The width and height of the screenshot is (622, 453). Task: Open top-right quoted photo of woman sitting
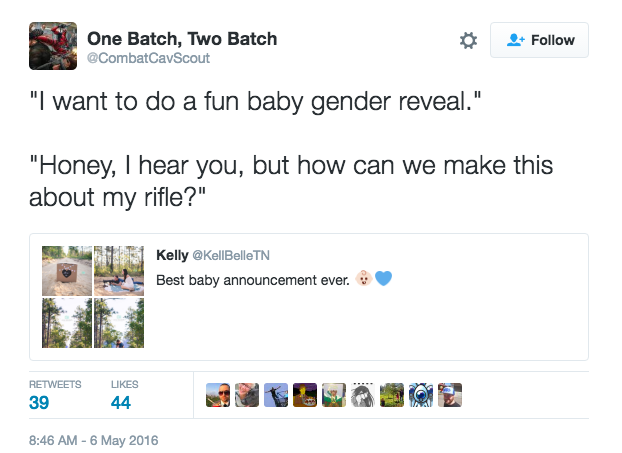click(119, 271)
